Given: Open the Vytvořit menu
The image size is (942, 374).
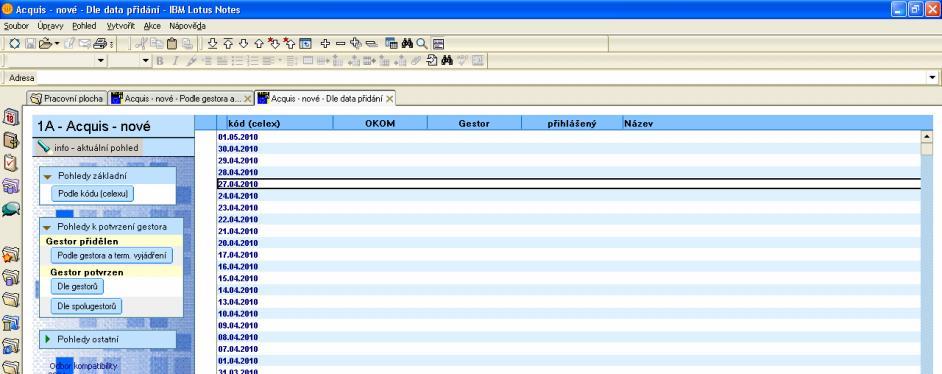Looking at the screenshot, I should 121,26.
